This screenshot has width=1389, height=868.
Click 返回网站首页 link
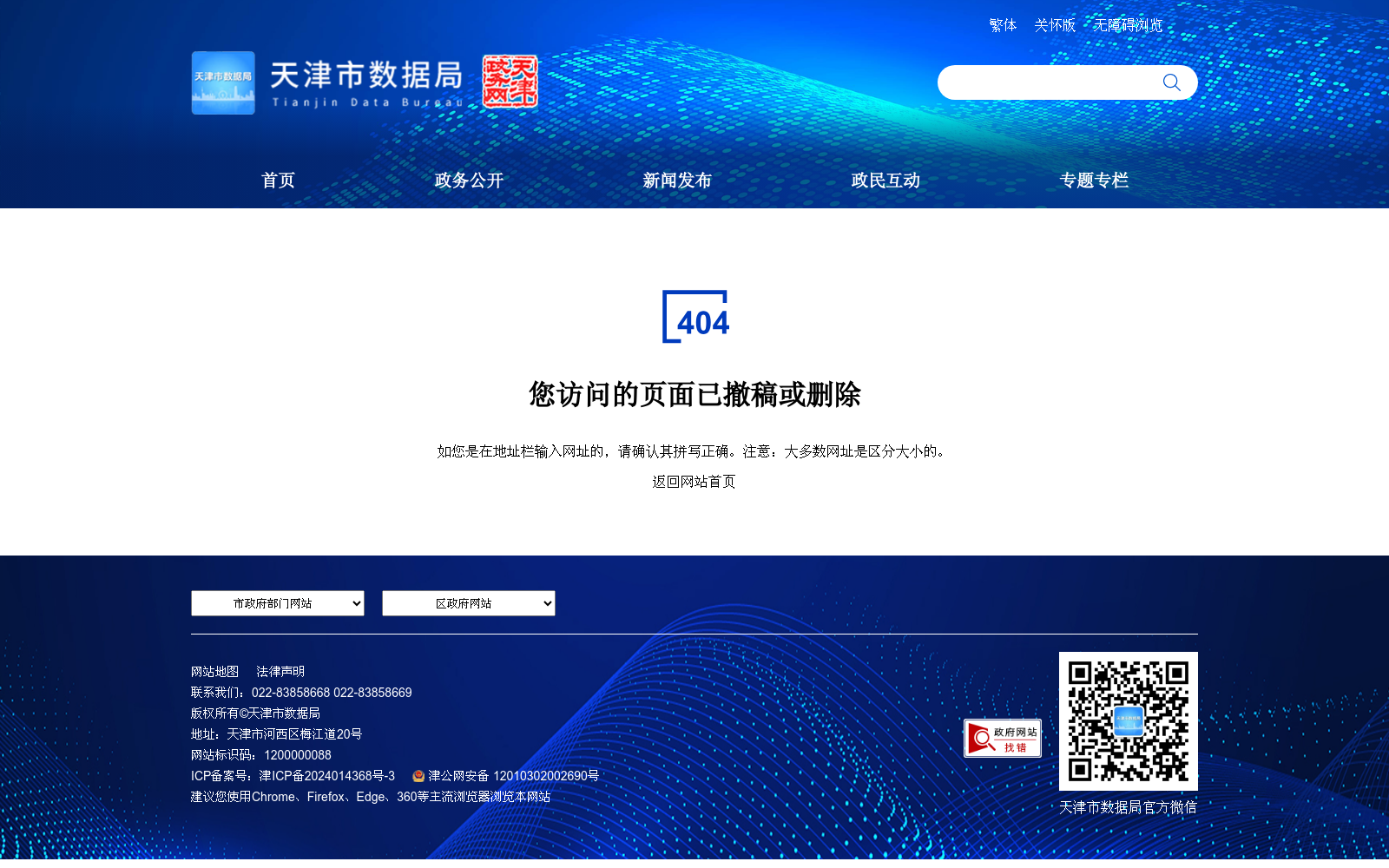(x=694, y=482)
